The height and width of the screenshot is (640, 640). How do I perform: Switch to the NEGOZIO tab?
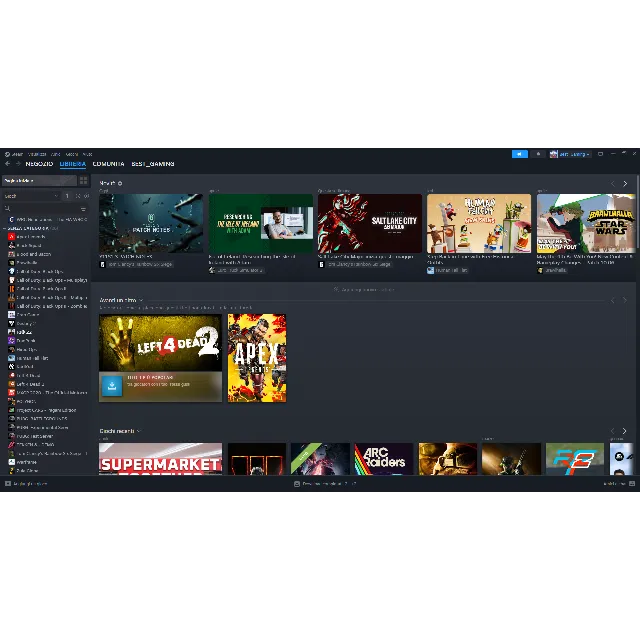pyautogui.click(x=39, y=164)
